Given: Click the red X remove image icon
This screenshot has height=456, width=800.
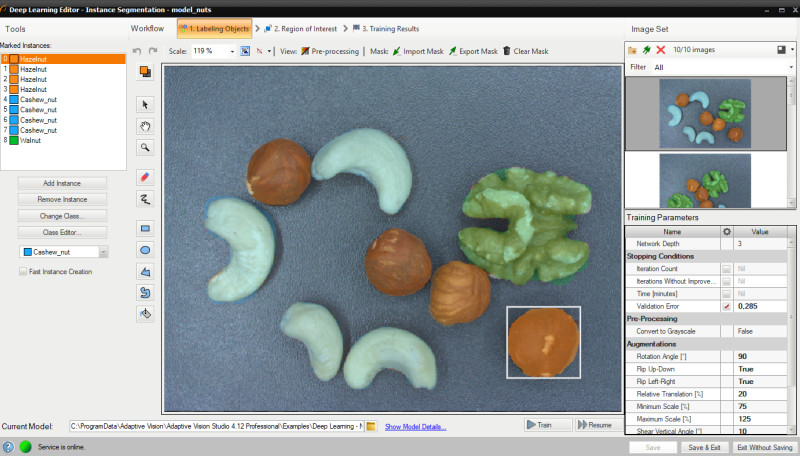Looking at the screenshot, I should pos(661,49).
